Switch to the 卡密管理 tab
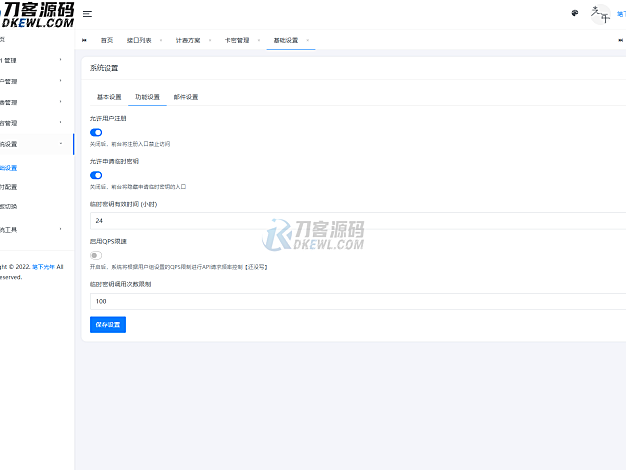The image size is (626, 470). click(237, 40)
